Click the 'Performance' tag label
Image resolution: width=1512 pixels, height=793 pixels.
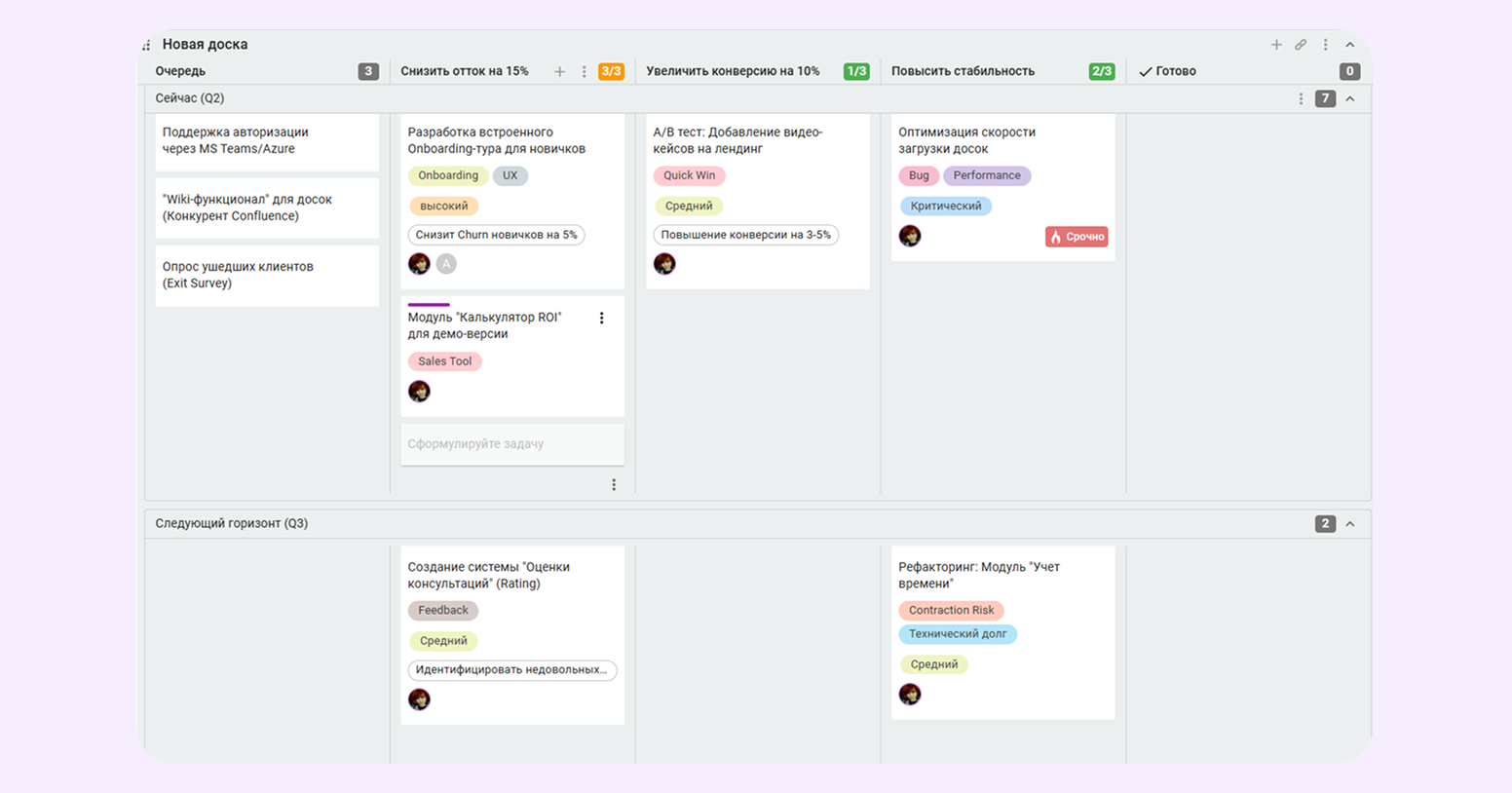[987, 176]
